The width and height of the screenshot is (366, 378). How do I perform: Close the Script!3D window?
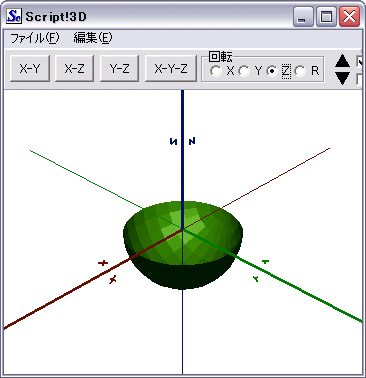349,17
